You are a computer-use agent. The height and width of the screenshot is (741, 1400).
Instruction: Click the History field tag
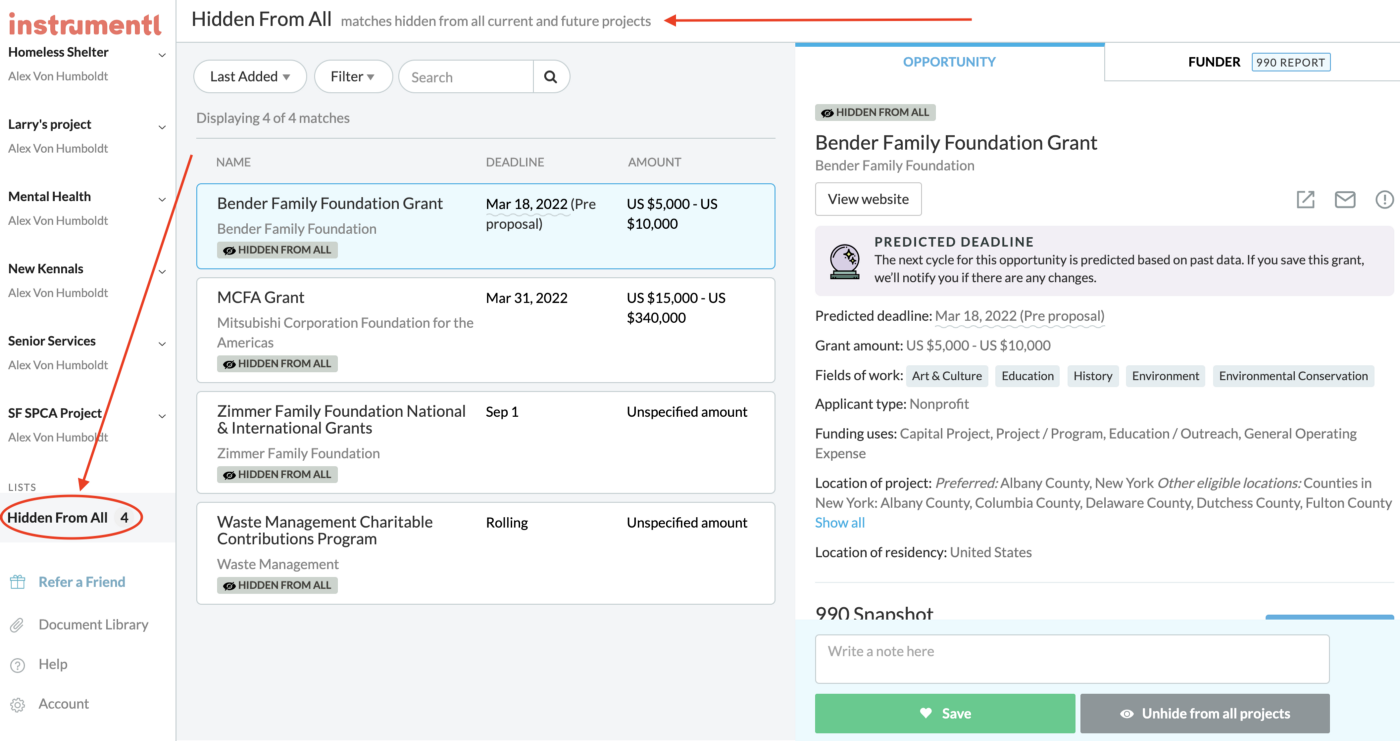(1093, 376)
